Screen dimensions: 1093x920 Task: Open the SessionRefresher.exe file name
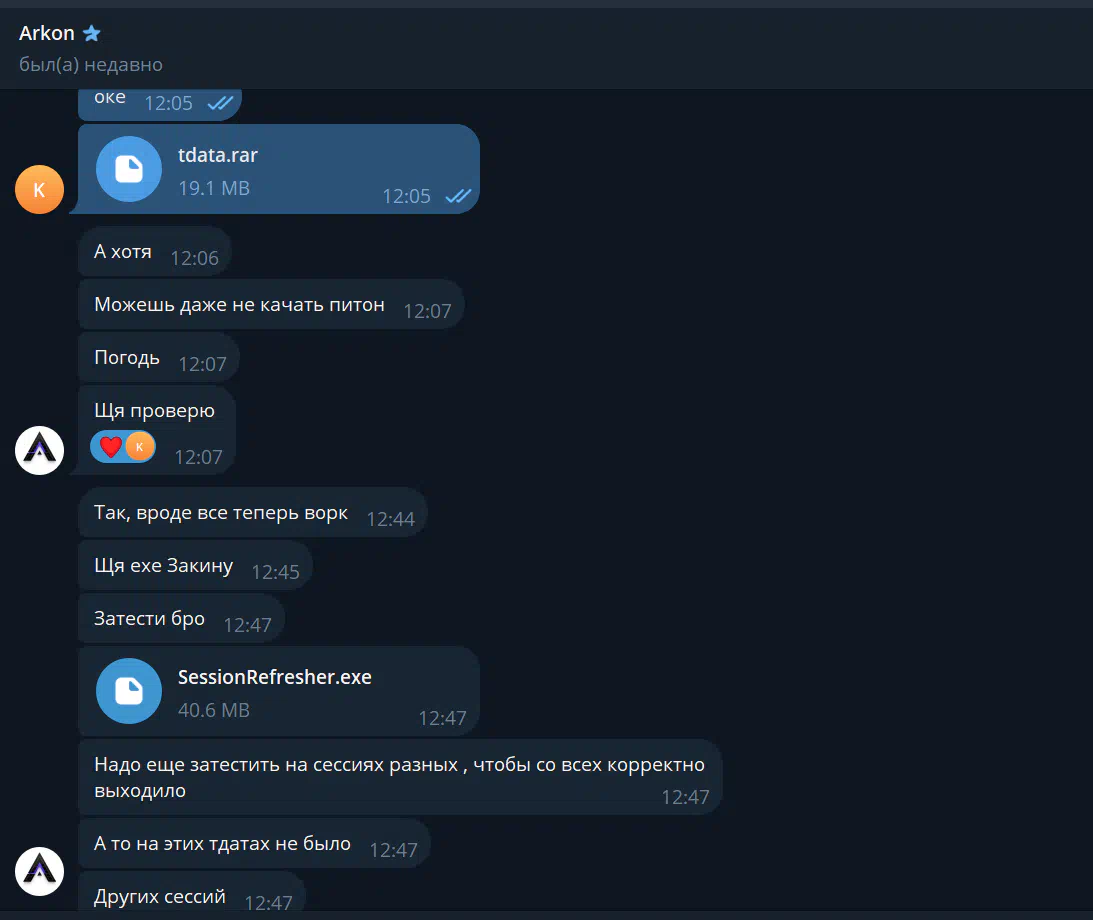[275, 677]
